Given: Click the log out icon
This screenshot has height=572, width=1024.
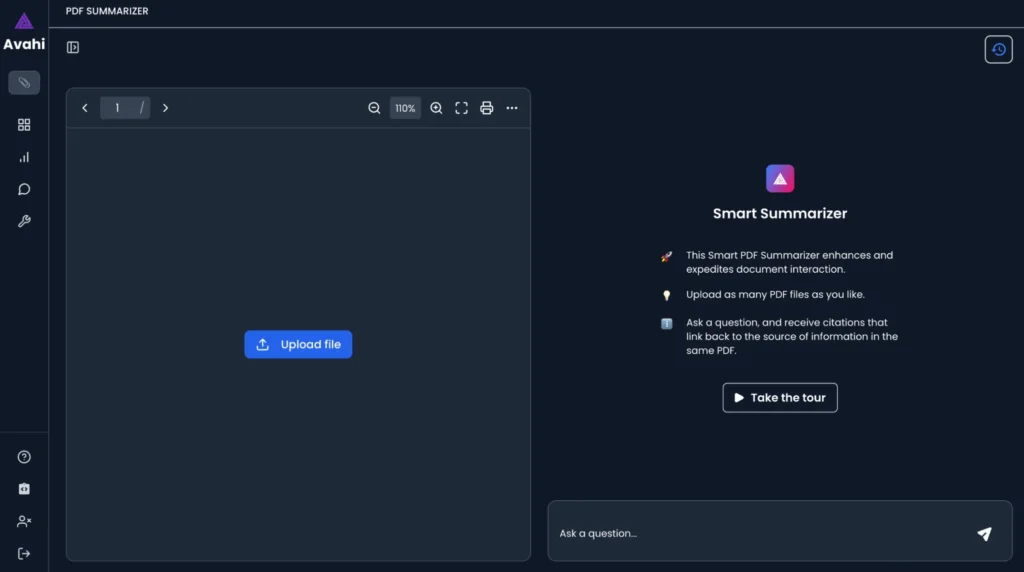Looking at the screenshot, I should coord(24,554).
